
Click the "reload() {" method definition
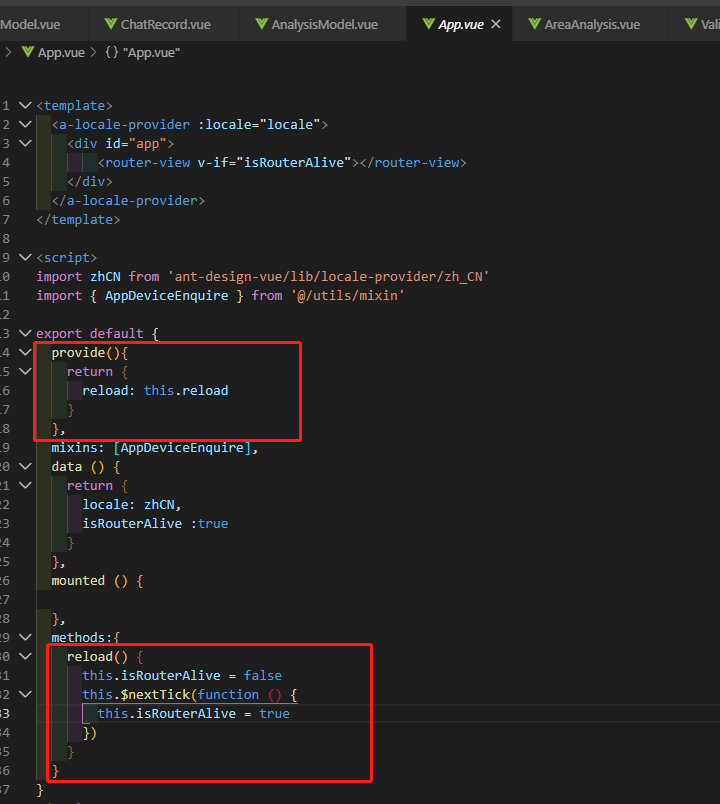105,656
